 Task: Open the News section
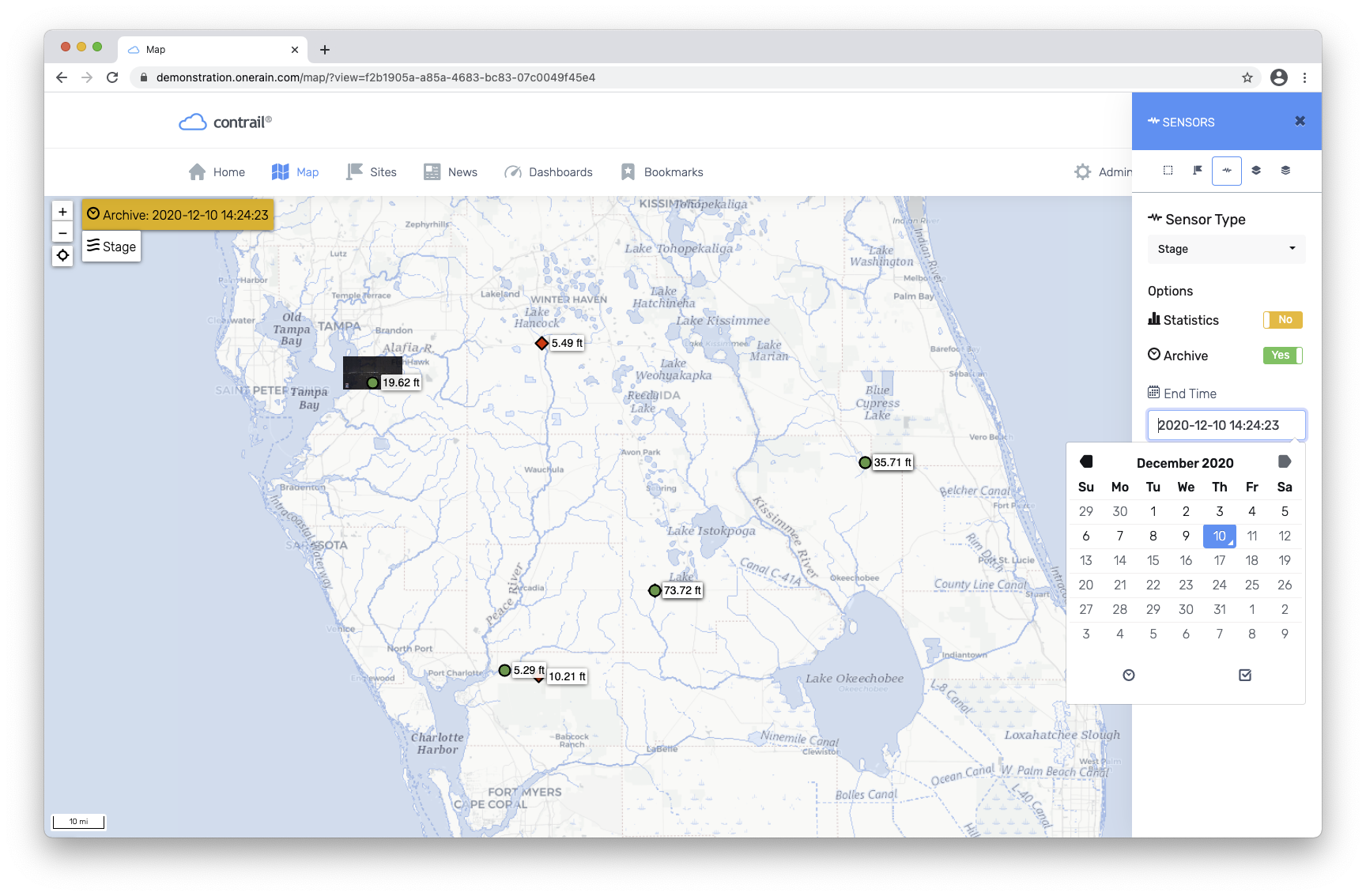(x=462, y=171)
